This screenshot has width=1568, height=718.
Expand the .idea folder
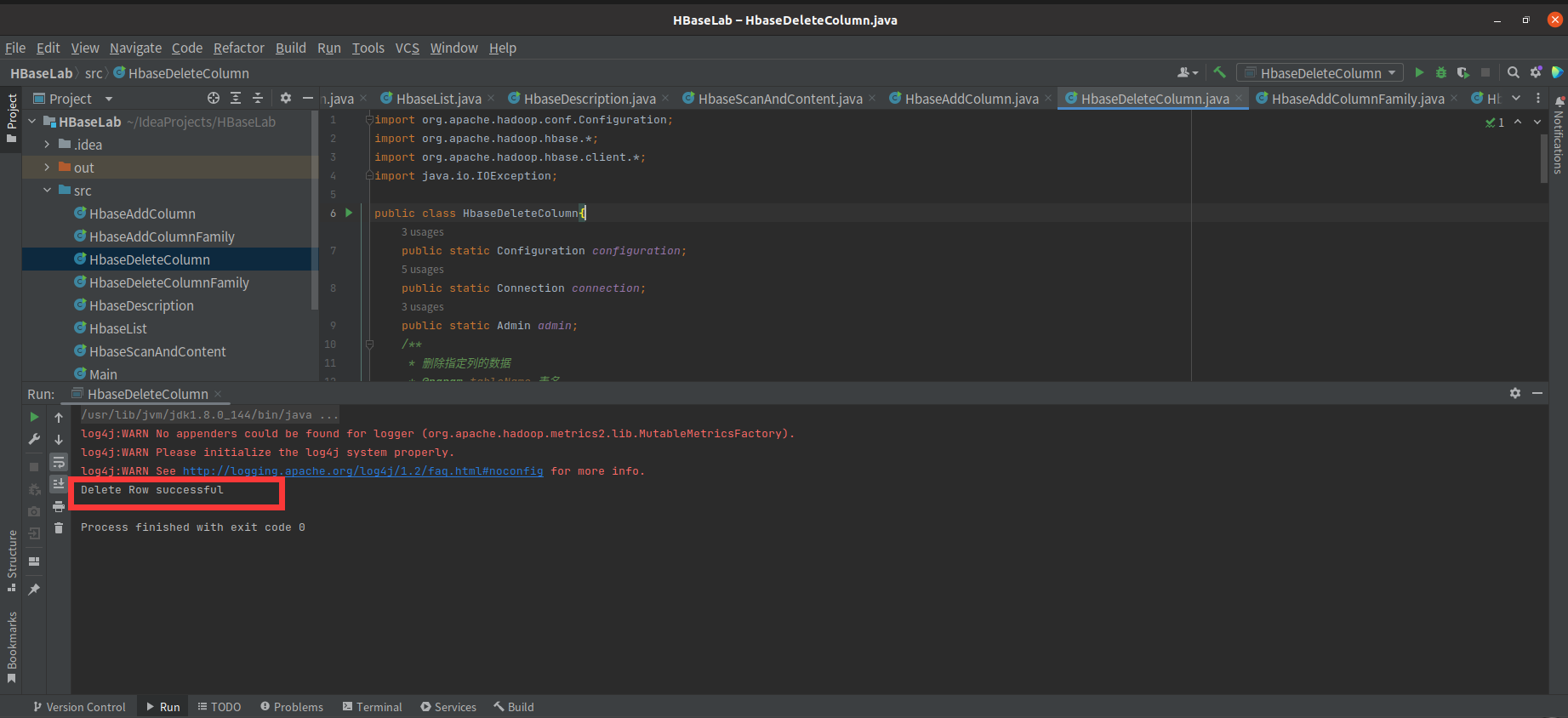pyautogui.click(x=47, y=145)
